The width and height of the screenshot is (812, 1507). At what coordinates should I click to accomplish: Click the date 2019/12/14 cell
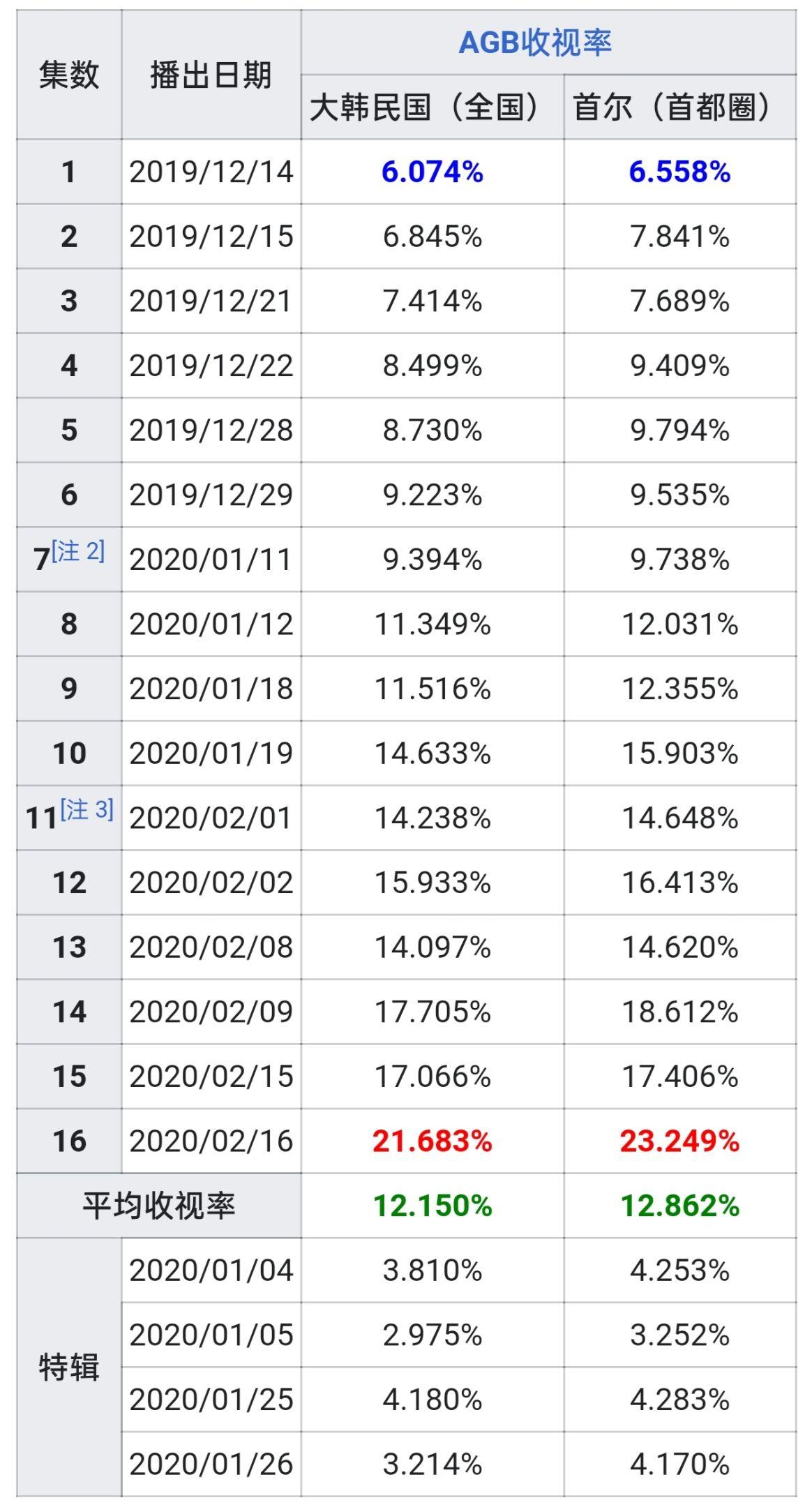211,172
